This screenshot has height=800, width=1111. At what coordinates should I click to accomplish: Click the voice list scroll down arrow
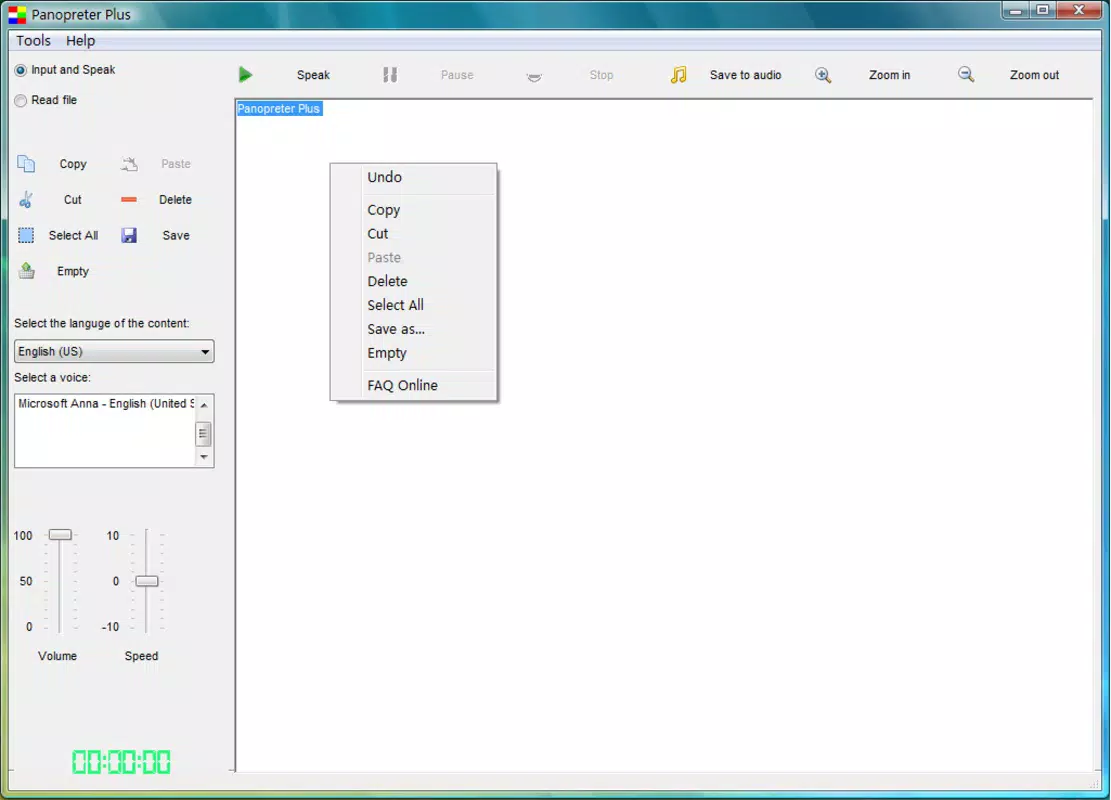coord(204,457)
